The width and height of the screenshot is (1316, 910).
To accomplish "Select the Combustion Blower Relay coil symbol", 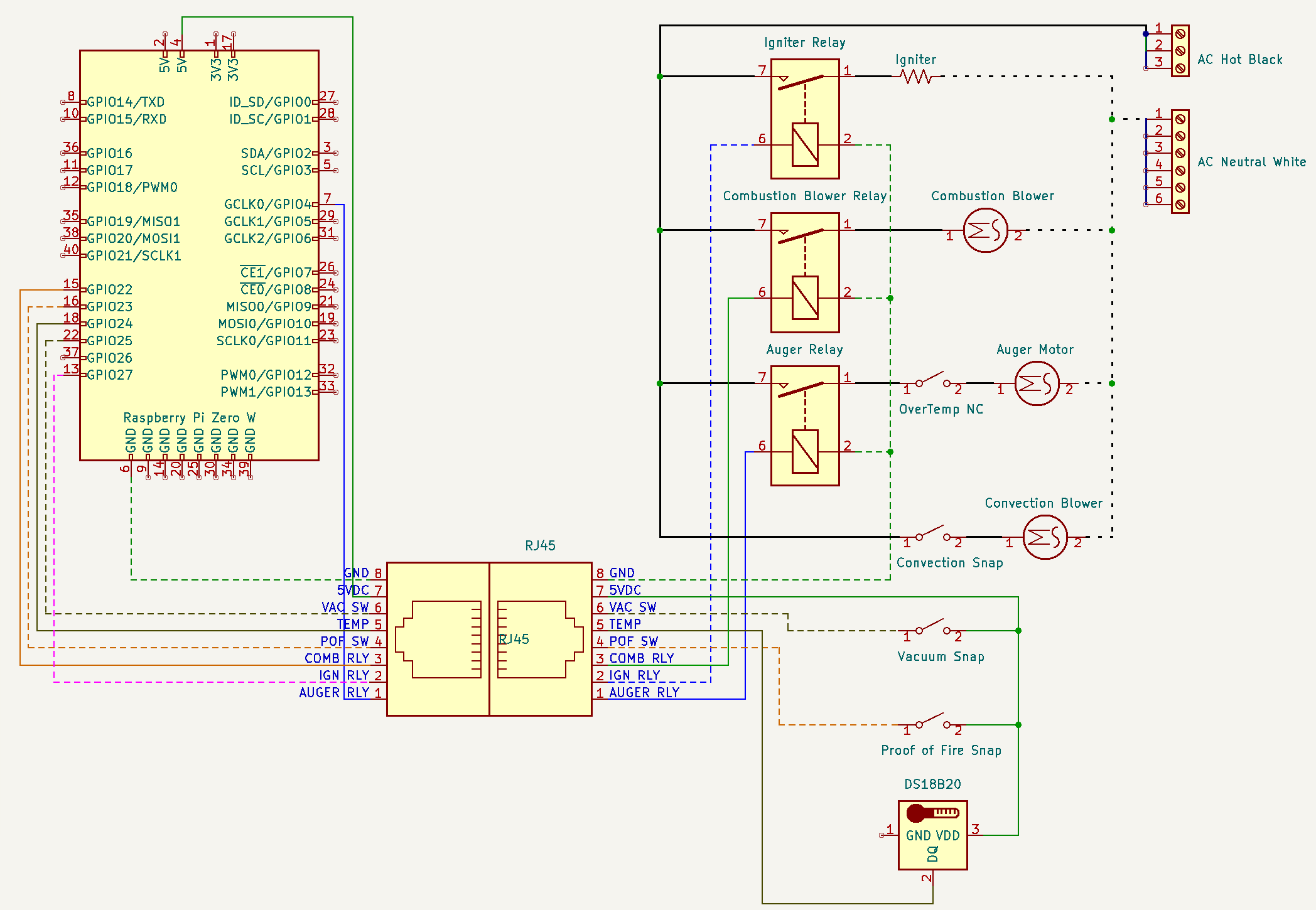I will pyautogui.click(x=805, y=298).
